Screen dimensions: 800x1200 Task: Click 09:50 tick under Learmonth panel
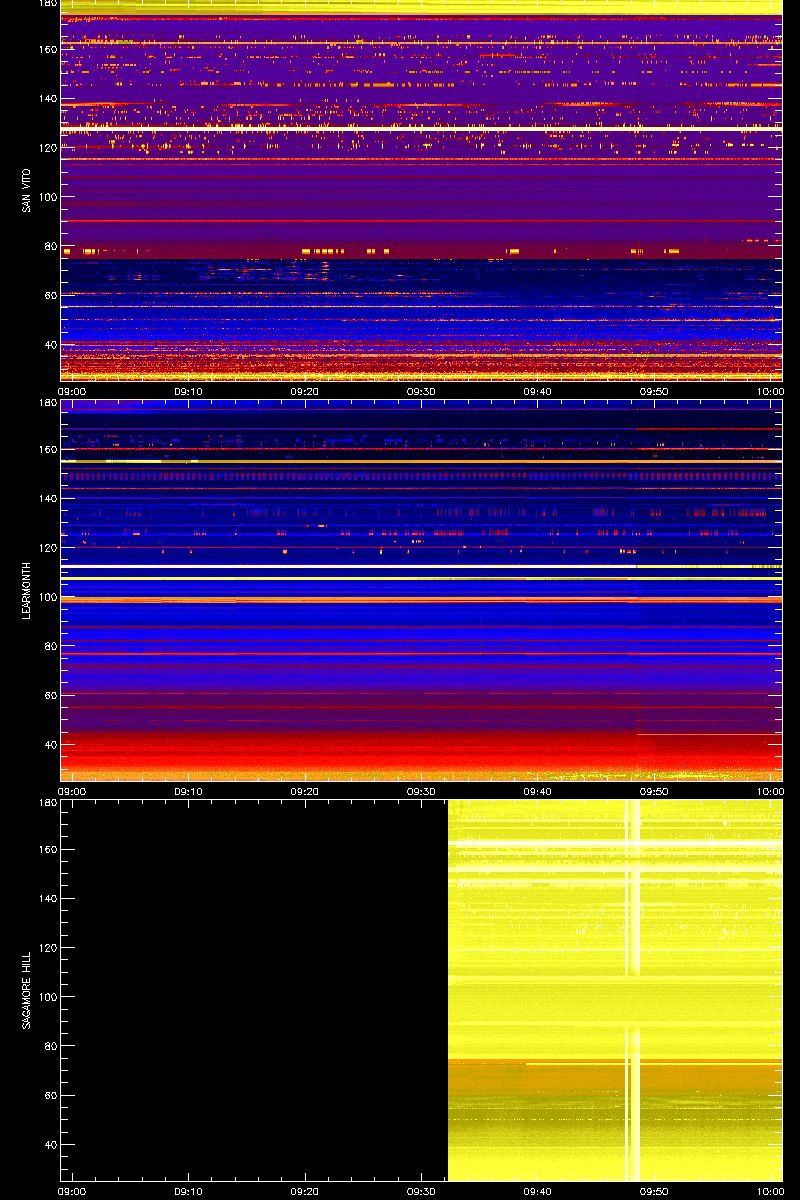pyautogui.click(x=654, y=792)
